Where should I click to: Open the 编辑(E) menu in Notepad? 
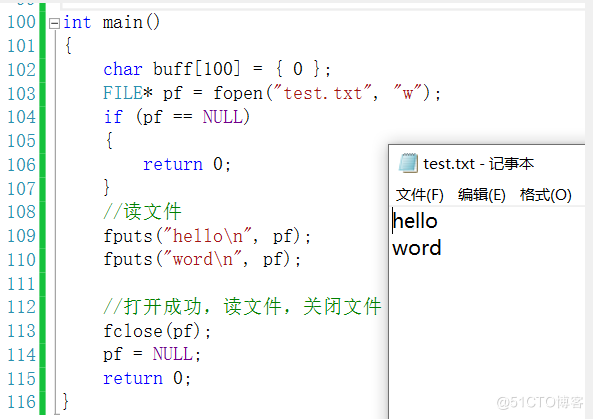pyautogui.click(x=481, y=195)
